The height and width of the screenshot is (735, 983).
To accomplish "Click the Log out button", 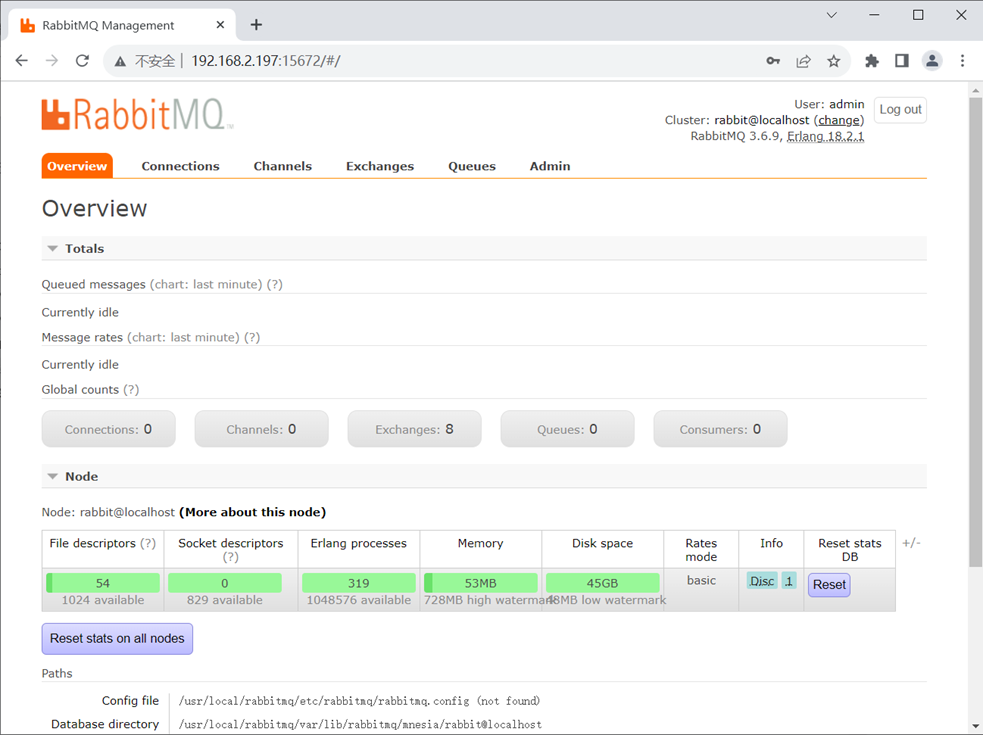I will (900, 110).
